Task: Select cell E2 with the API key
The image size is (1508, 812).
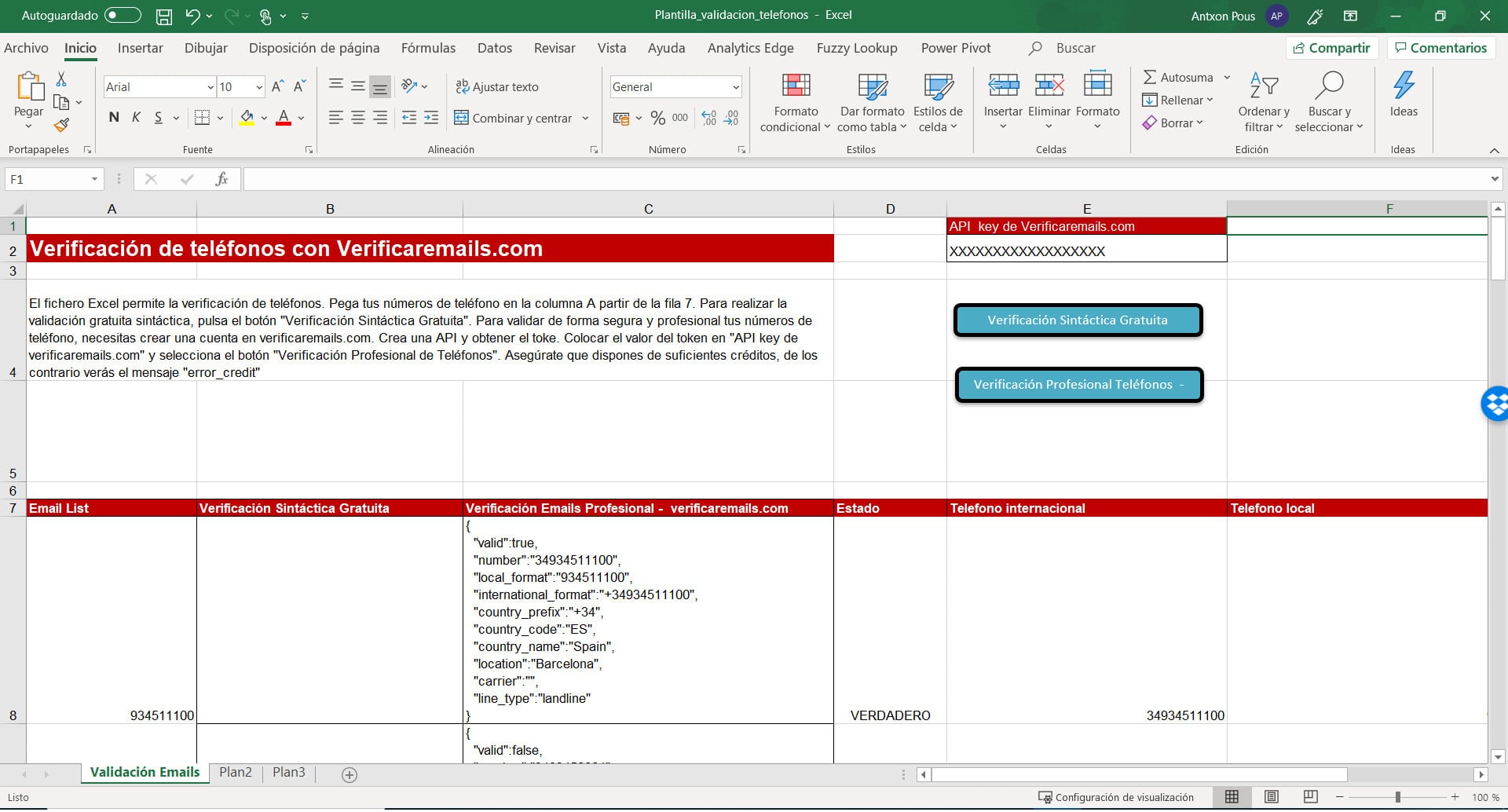Action: pos(1086,249)
